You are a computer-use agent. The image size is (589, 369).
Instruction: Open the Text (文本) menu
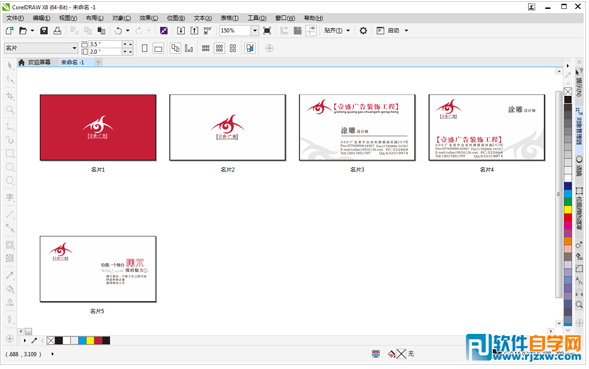[x=203, y=18]
